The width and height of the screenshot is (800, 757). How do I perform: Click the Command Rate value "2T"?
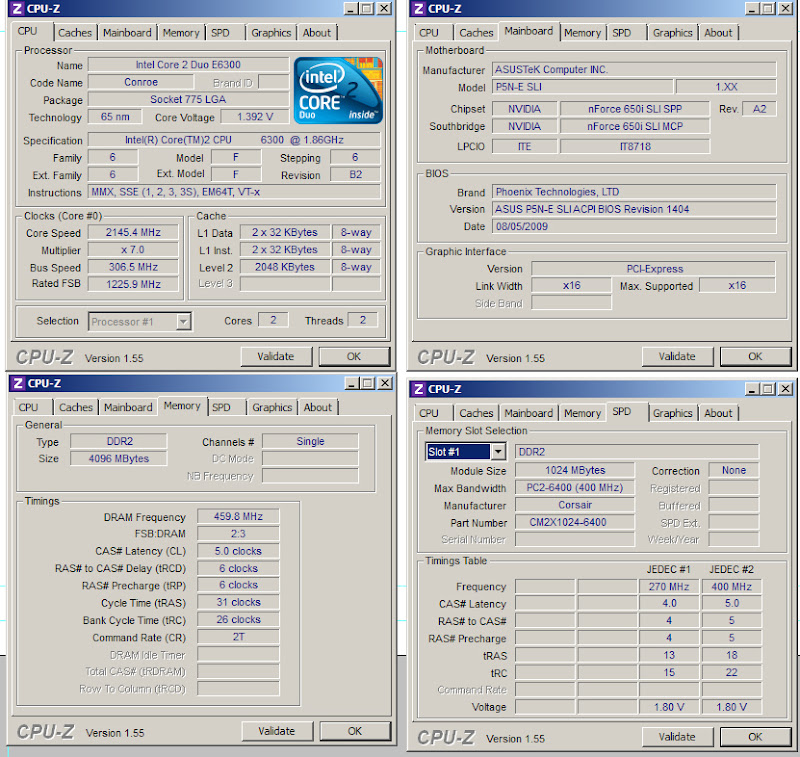[238, 637]
